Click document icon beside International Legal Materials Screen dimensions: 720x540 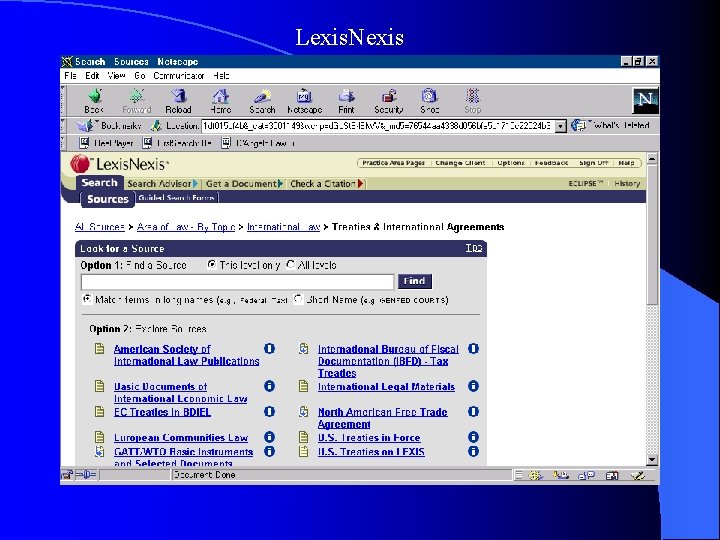click(x=304, y=386)
